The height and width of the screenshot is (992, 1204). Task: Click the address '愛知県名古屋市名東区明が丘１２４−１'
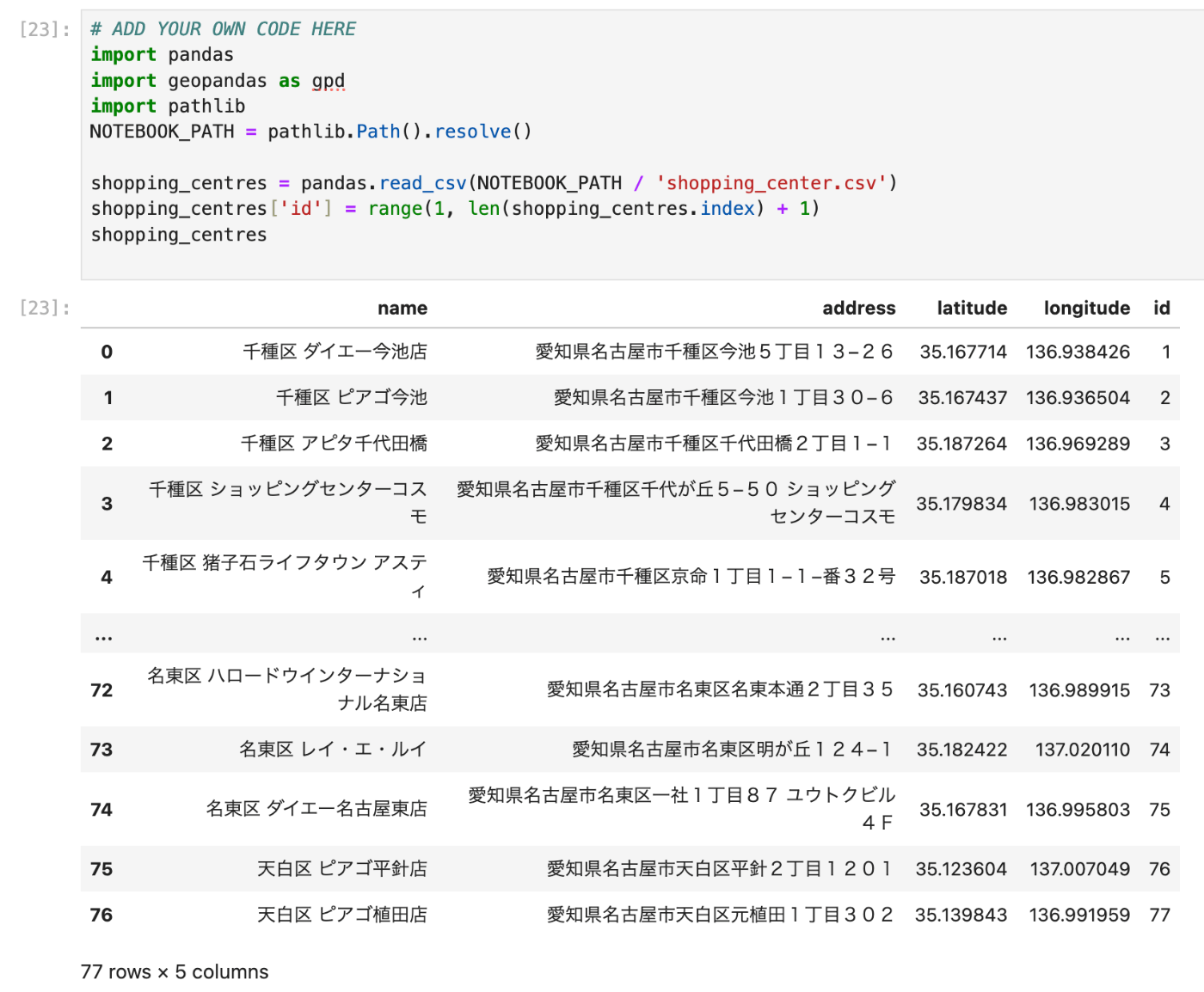(734, 750)
